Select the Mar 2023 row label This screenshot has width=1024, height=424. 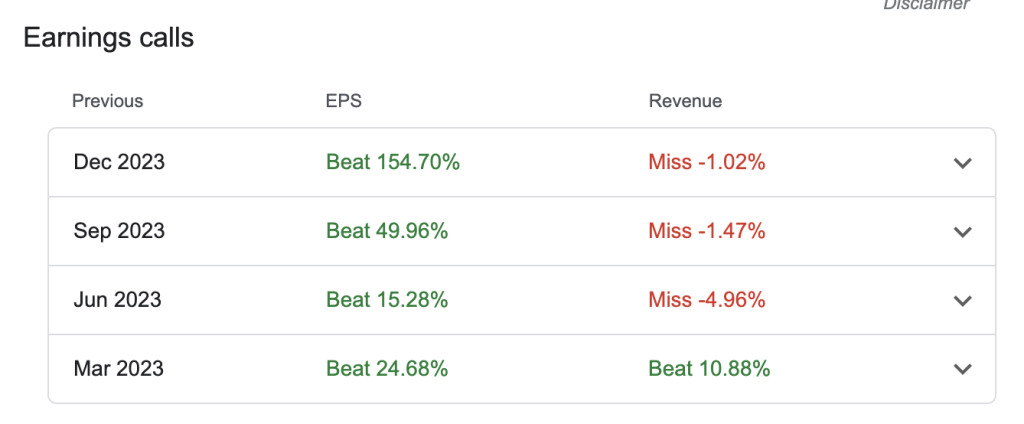tap(119, 368)
